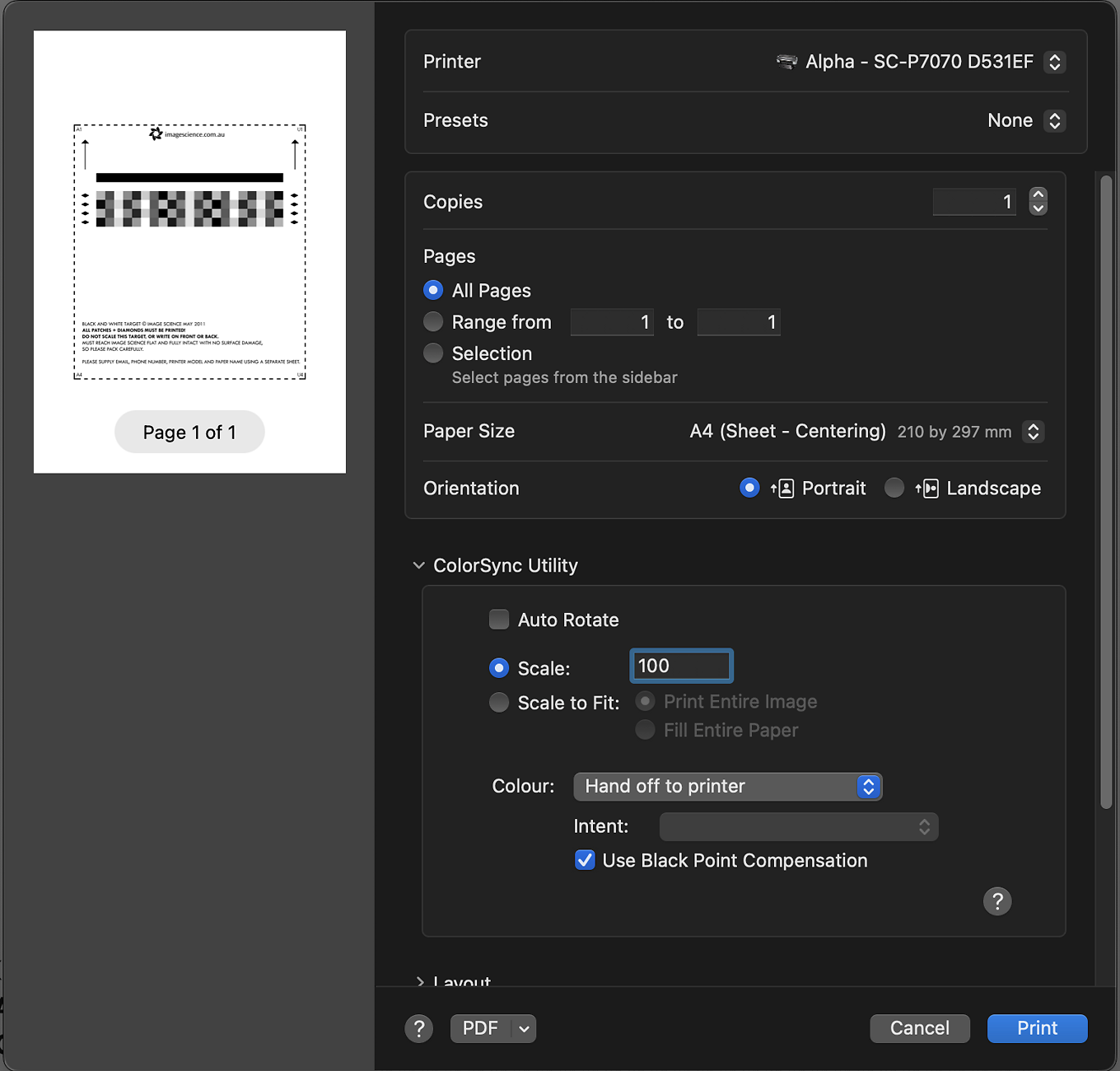1120x1071 pixels.
Task: Select the Range from pages option
Action: (433, 321)
